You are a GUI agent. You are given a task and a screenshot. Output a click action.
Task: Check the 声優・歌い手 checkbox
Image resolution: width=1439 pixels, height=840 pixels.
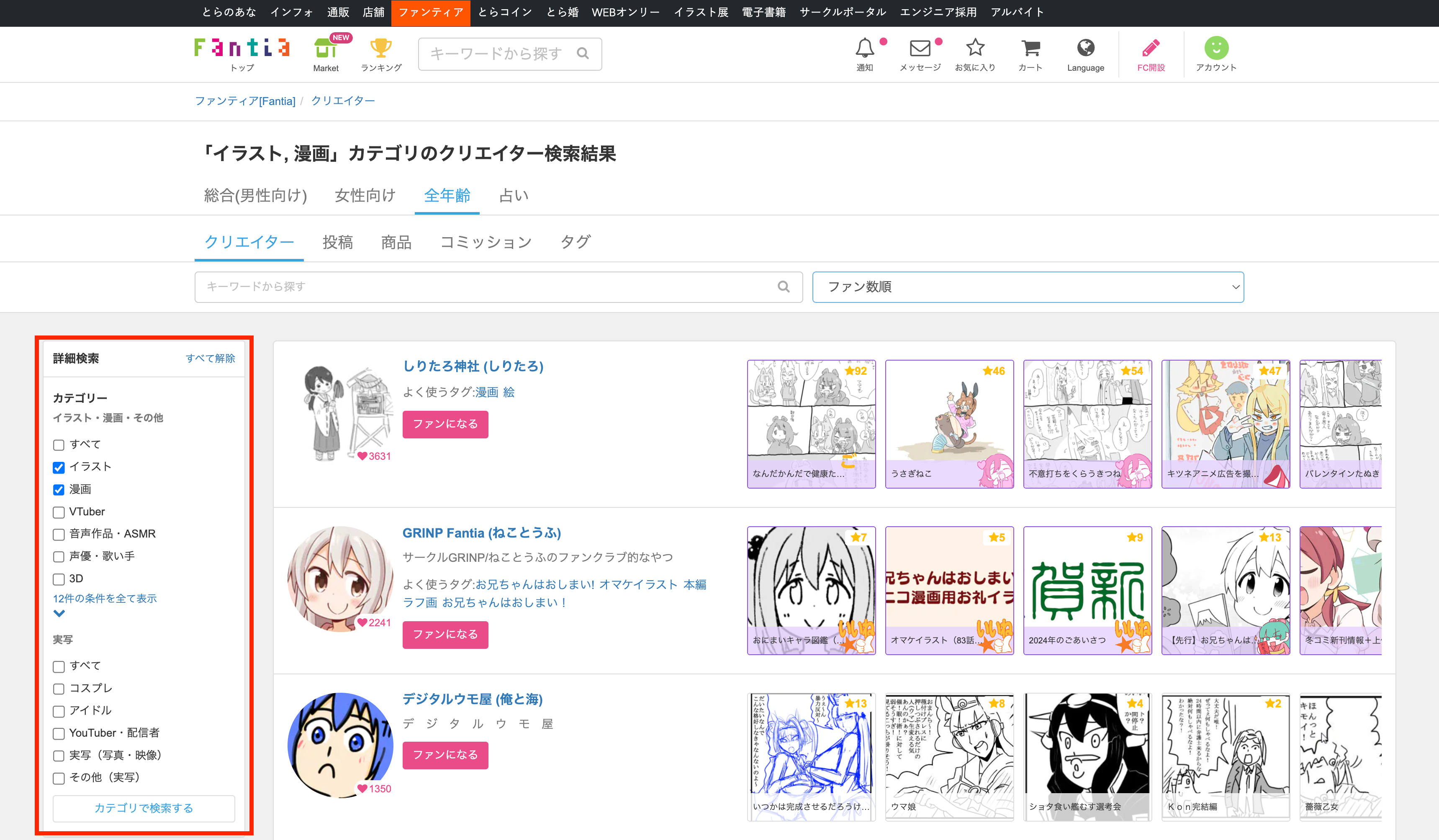(58, 557)
